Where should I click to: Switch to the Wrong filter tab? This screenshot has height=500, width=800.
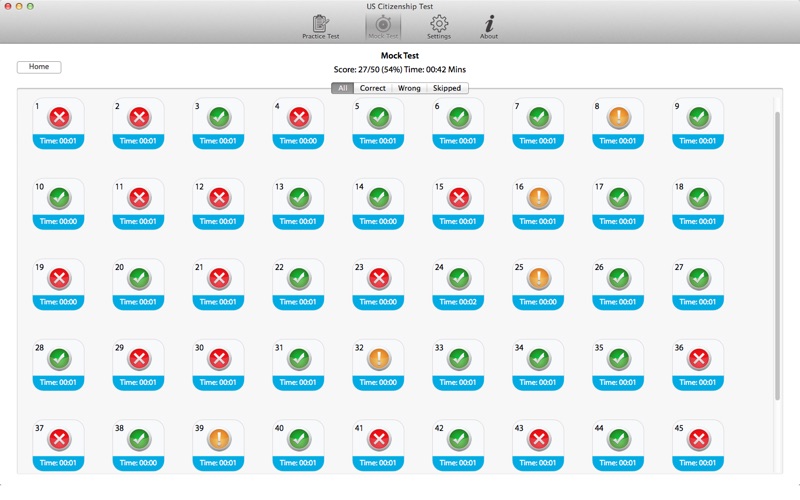tap(409, 88)
